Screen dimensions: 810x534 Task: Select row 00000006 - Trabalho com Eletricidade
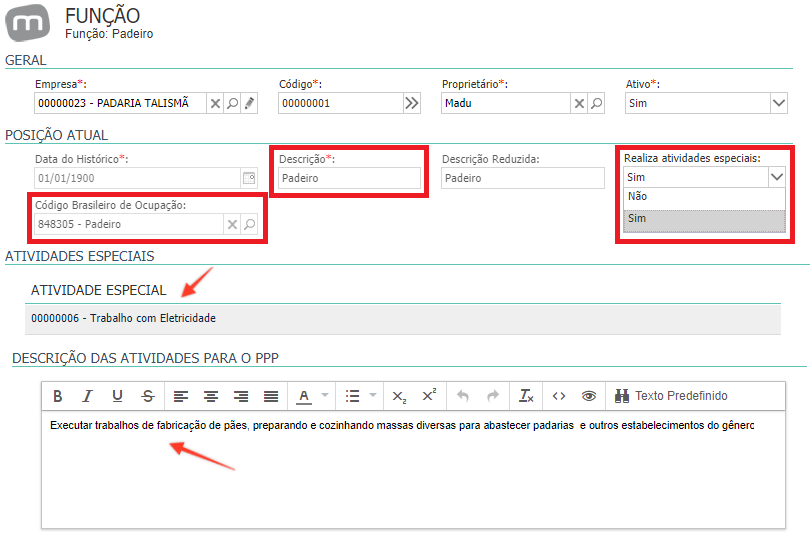click(403, 319)
